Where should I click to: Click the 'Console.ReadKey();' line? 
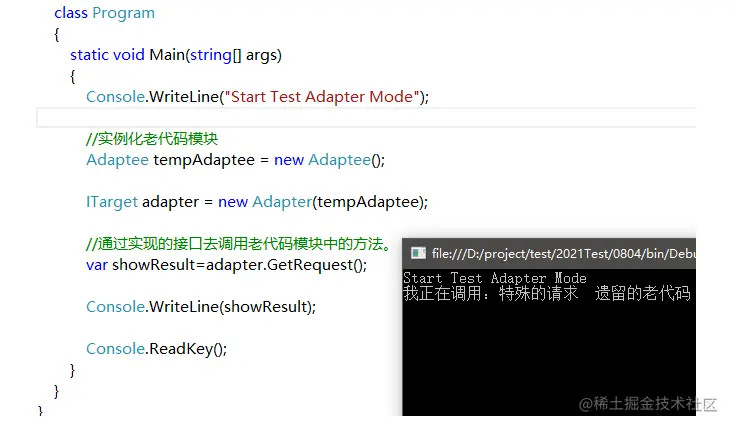pyautogui.click(x=156, y=349)
